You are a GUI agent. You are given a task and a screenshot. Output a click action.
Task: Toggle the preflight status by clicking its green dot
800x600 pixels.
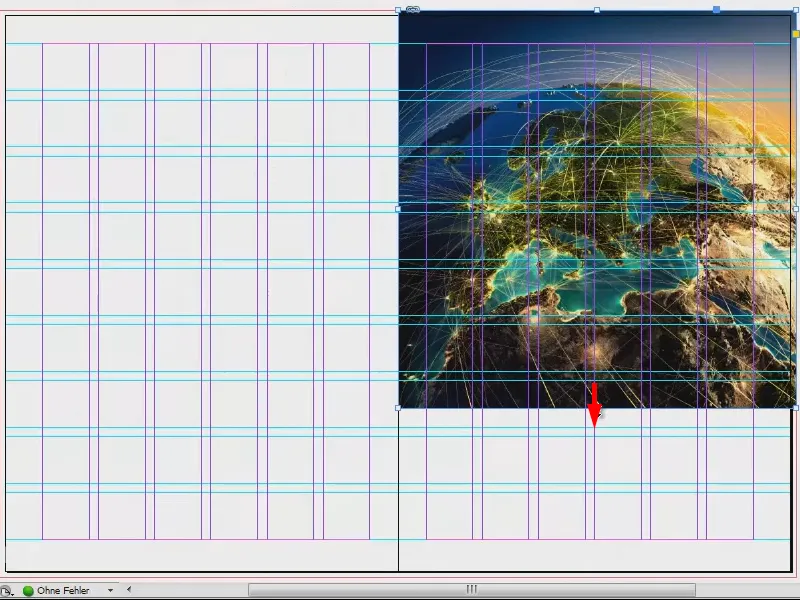tap(28, 589)
